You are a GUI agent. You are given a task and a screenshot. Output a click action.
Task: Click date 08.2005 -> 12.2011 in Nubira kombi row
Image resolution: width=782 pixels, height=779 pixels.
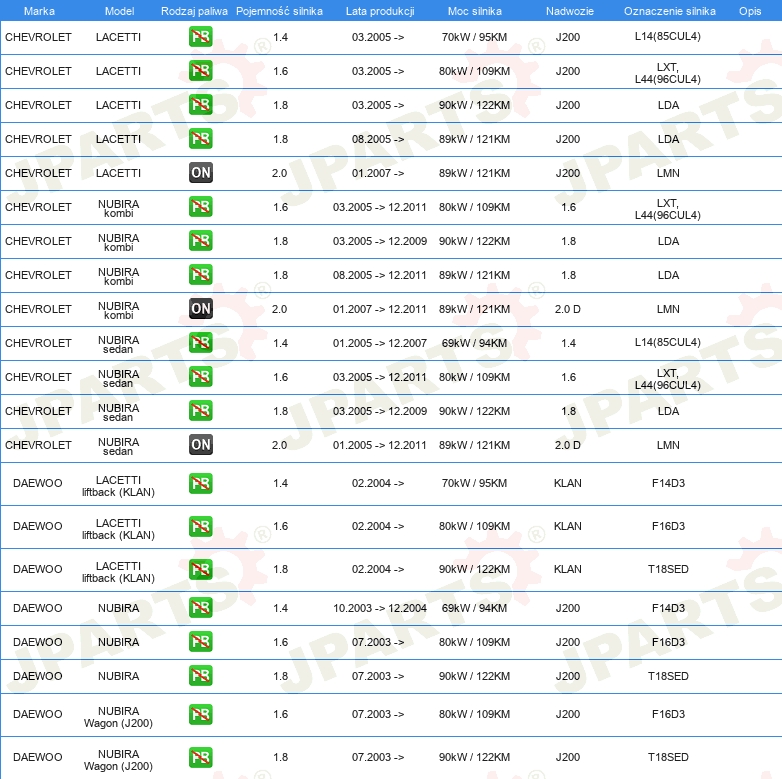[380, 275]
